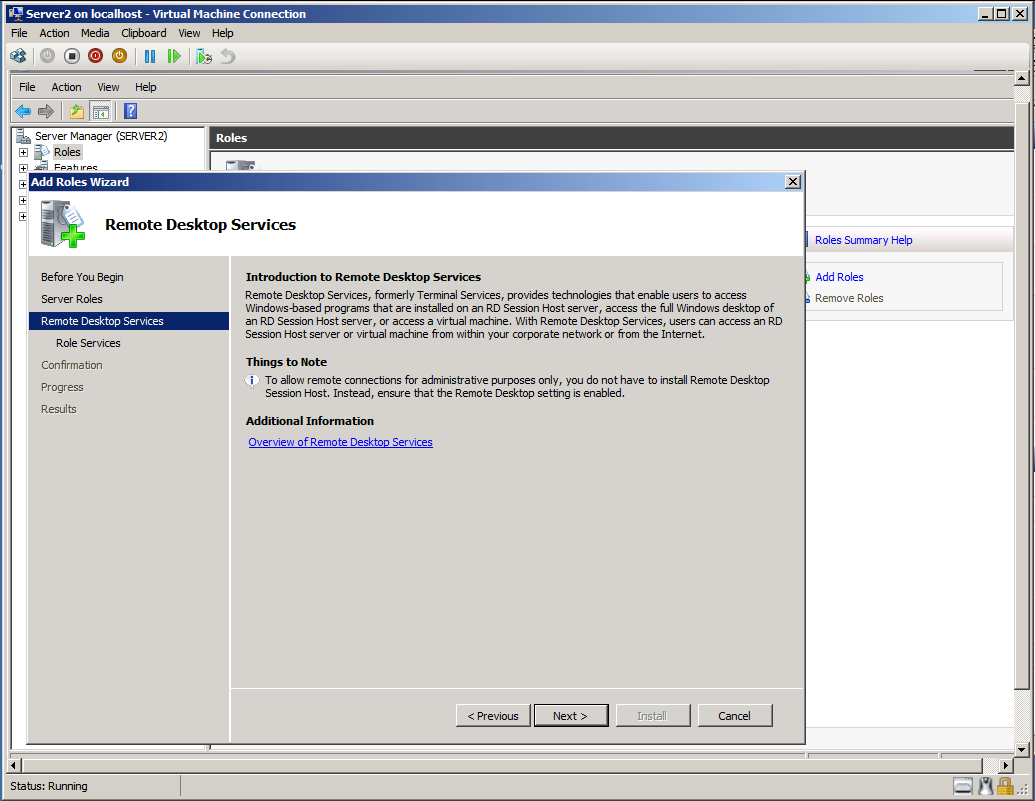Click the 'Introduction to Remote Desktop Services' heading
The width and height of the screenshot is (1035, 801).
pos(363,277)
